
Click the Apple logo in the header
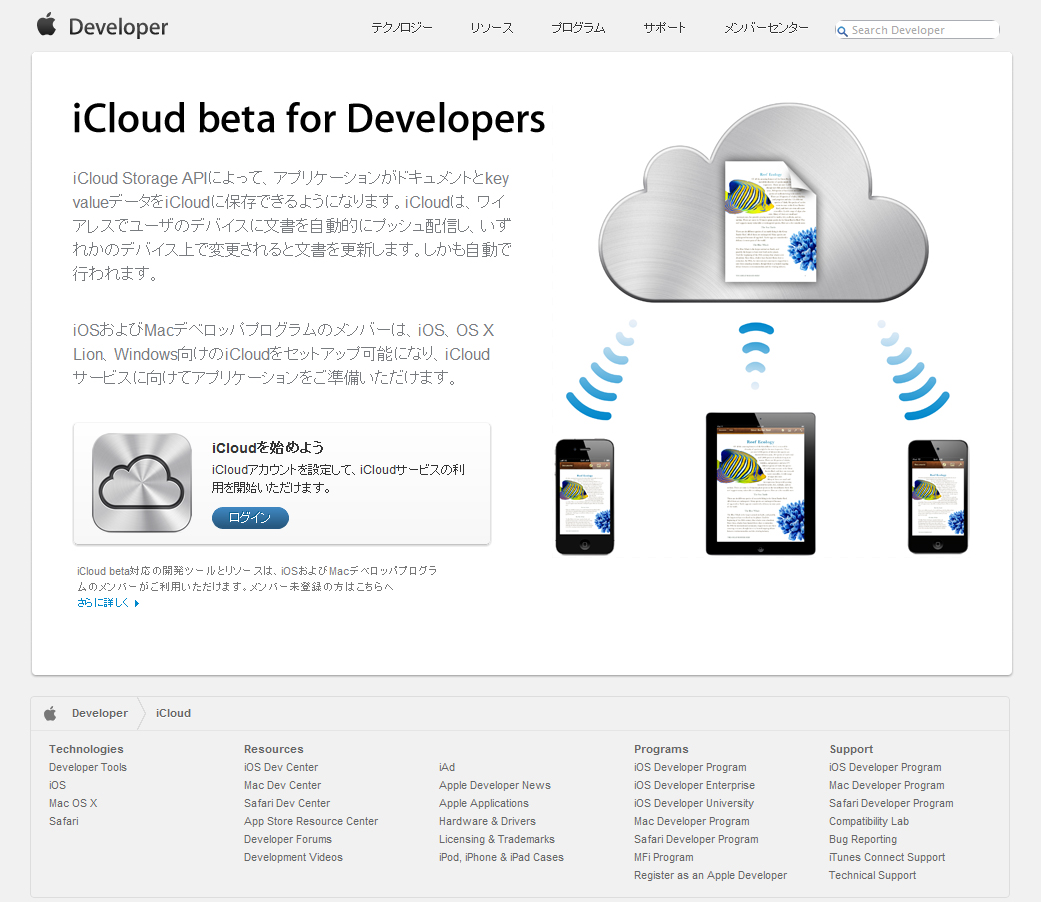(x=46, y=25)
